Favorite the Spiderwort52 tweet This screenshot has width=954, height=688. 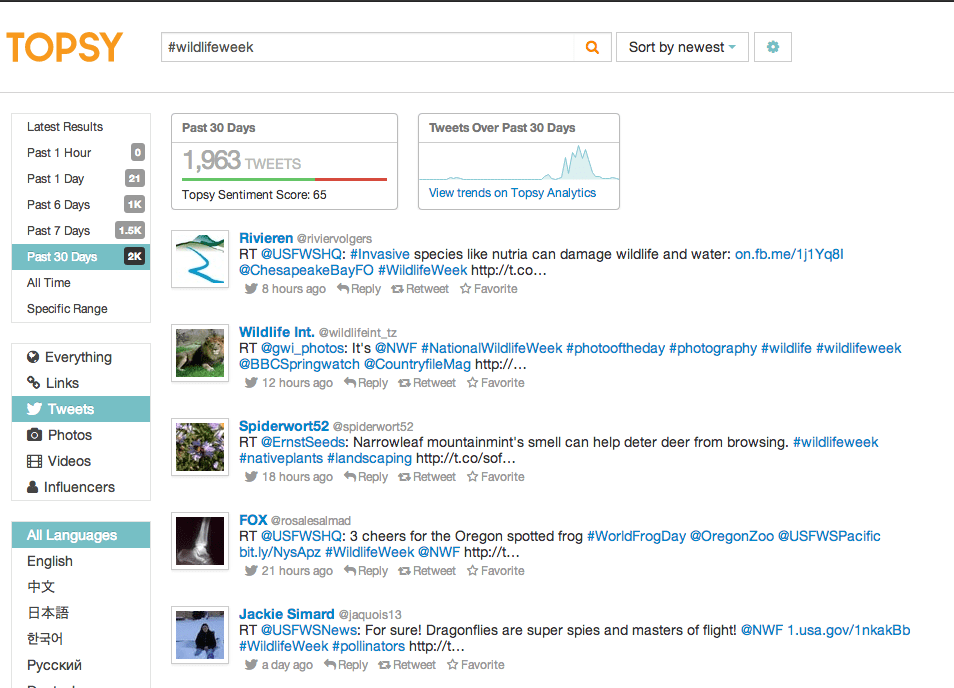click(491, 477)
